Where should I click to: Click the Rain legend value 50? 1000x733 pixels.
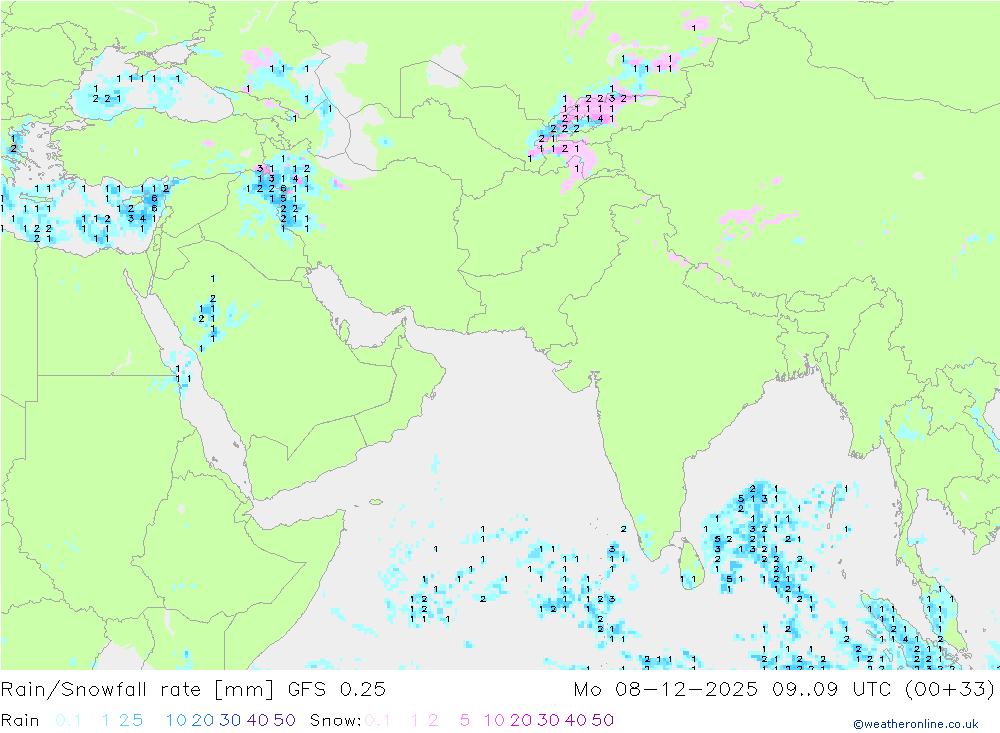coord(284,720)
